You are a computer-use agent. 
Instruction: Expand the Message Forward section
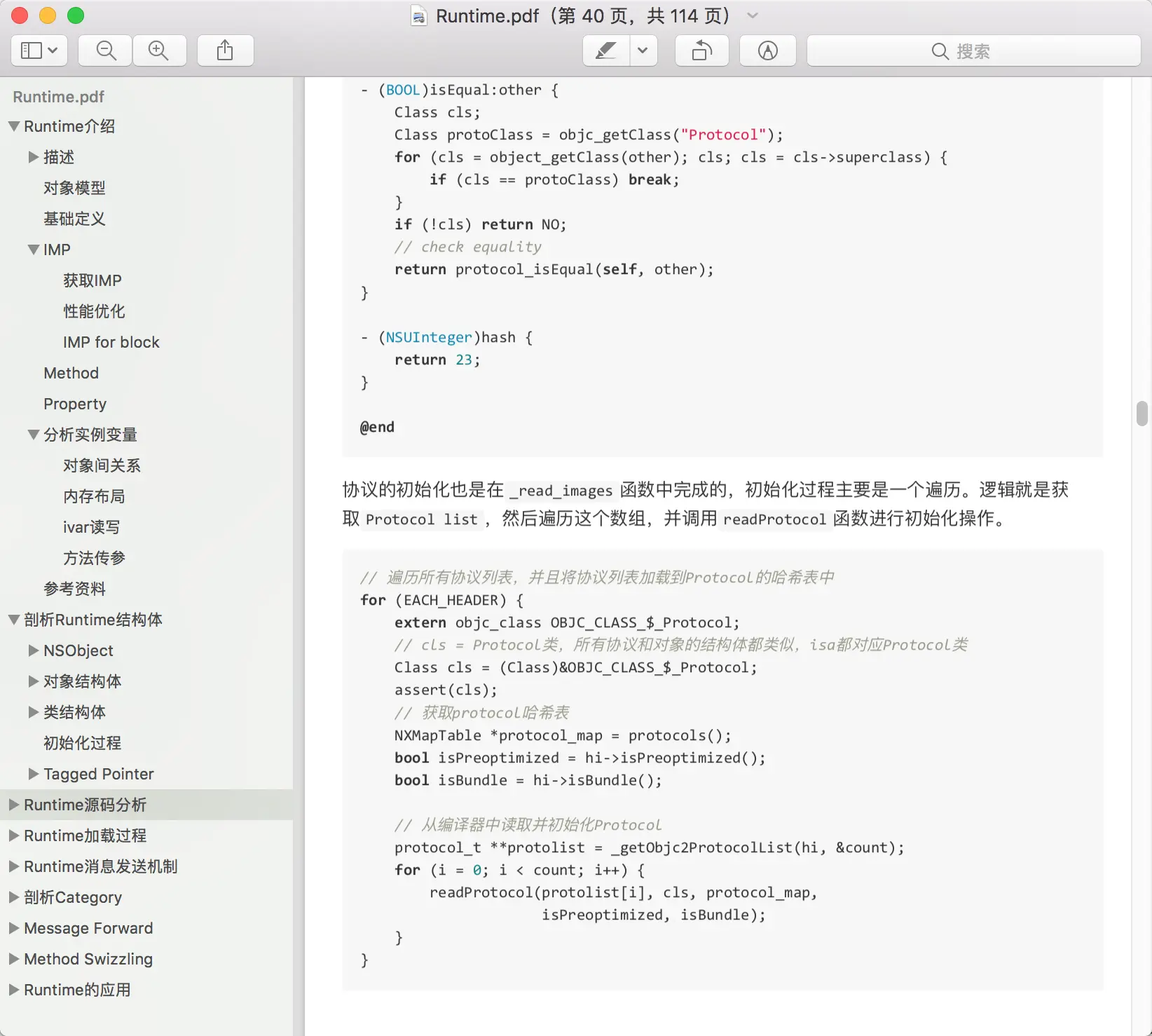pos(13,928)
